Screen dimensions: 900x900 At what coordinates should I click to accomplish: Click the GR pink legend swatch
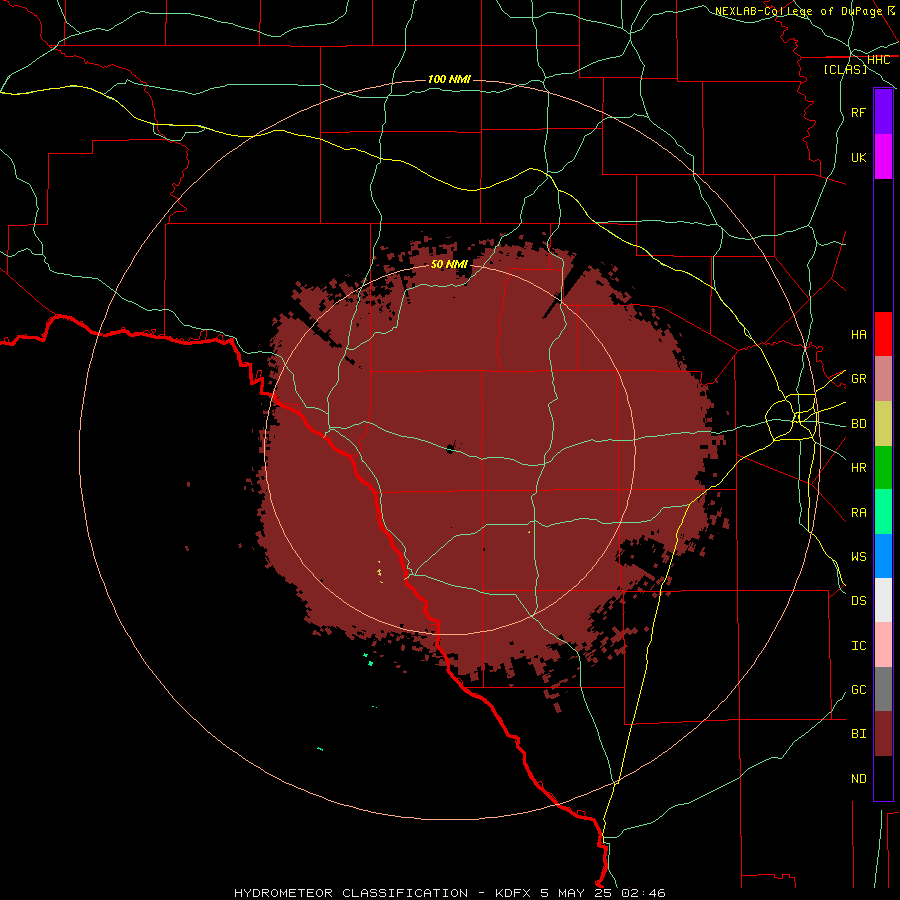(883, 379)
